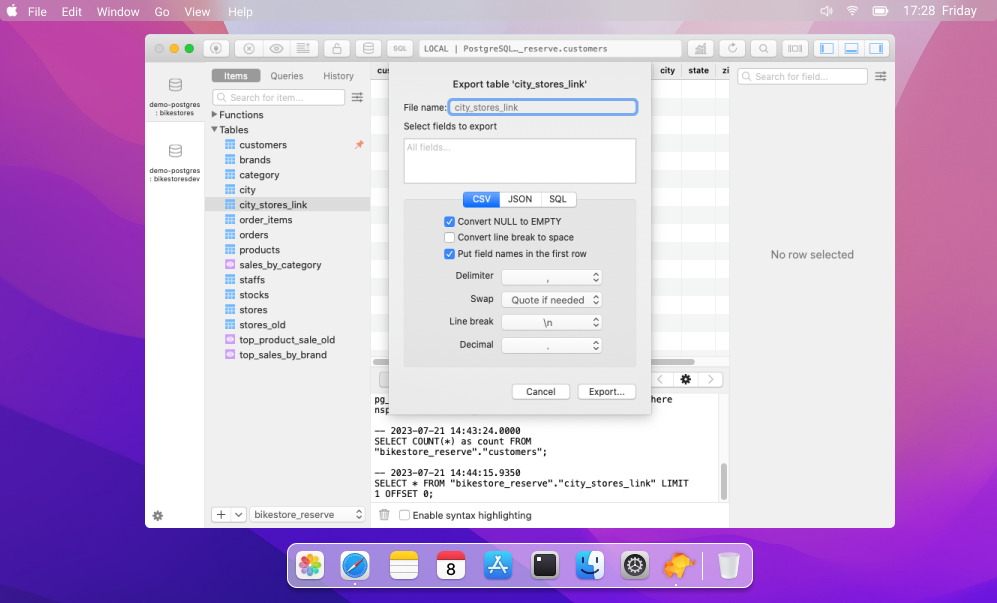The height and width of the screenshot is (603, 997).
Task: Open the Window menu
Action: click(118, 11)
